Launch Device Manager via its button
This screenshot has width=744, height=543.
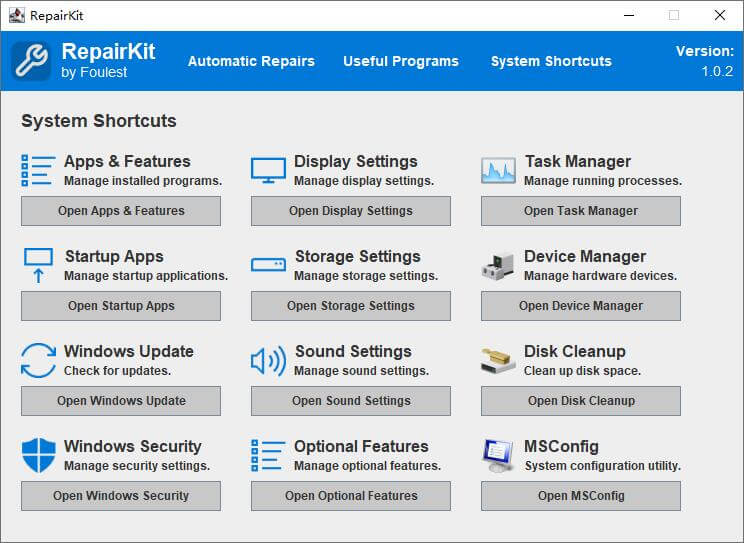coord(581,306)
